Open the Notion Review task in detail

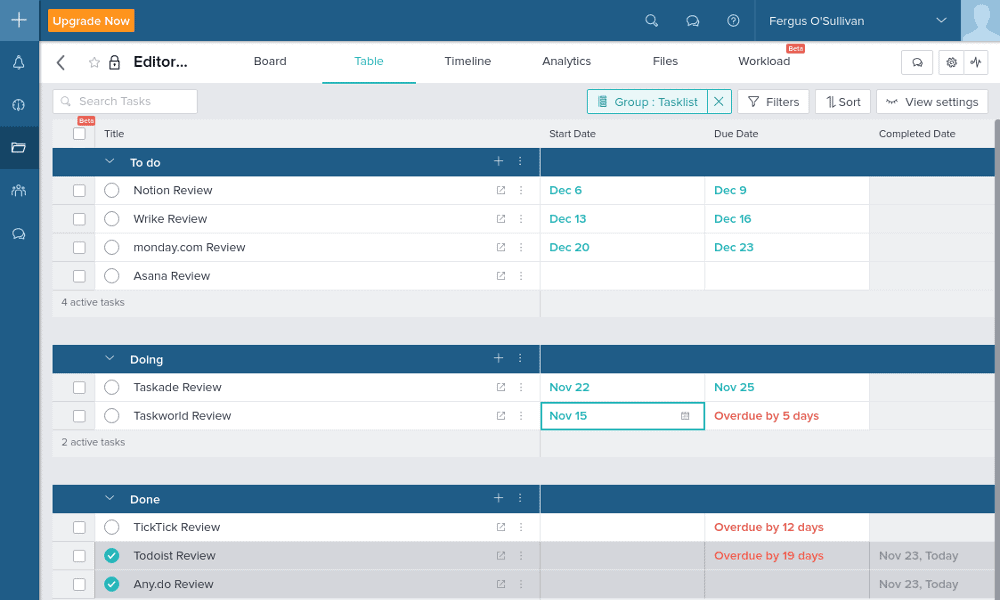[x=501, y=190]
